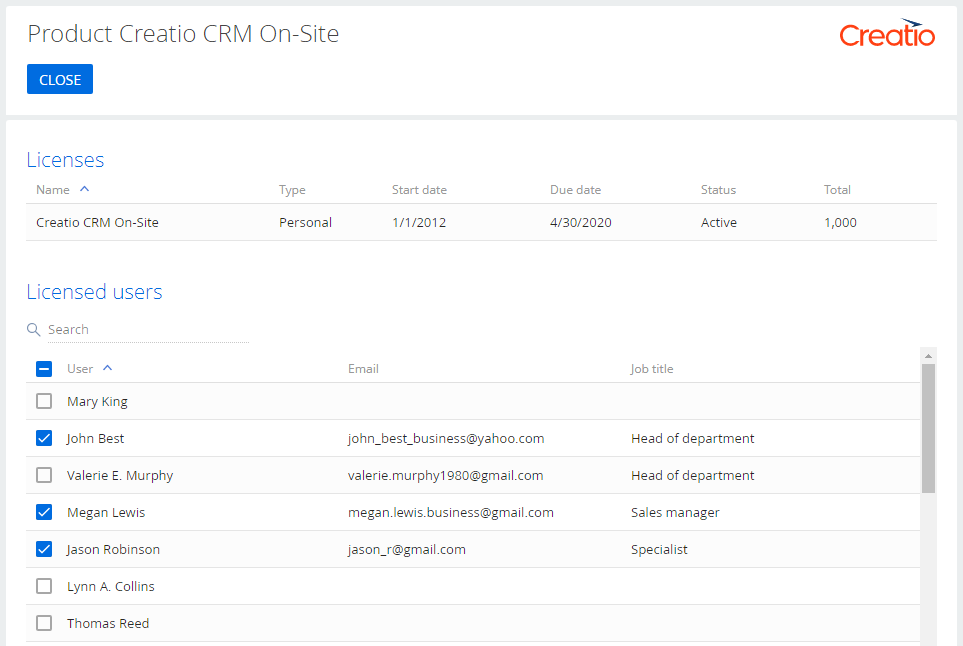Click the scrollbar up arrow
The height and width of the screenshot is (646, 963).
[x=928, y=356]
